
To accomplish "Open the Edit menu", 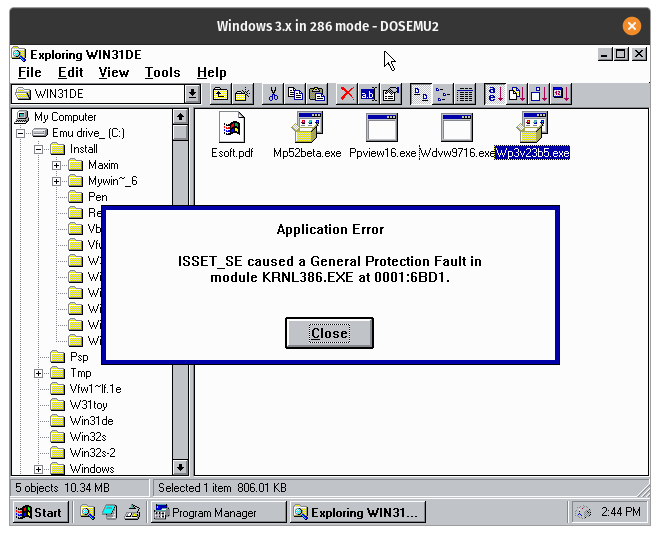I will pyautogui.click(x=70, y=73).
